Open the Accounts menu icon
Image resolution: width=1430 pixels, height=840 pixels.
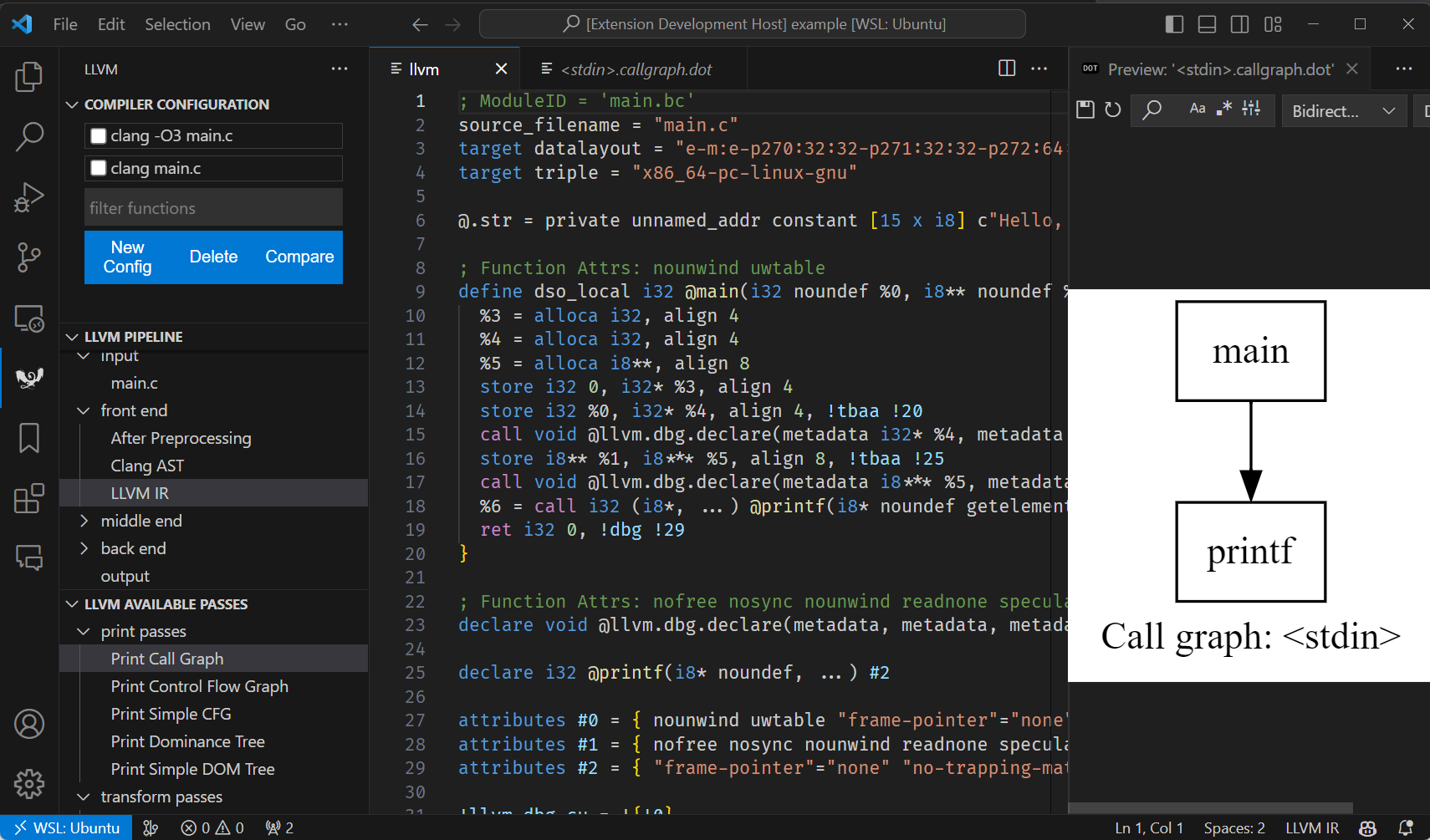tap(29, 724)
